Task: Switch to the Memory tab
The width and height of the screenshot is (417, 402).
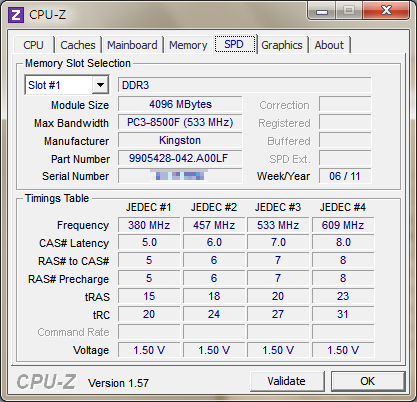Action: pyautogui.click(x=188, y=45)
